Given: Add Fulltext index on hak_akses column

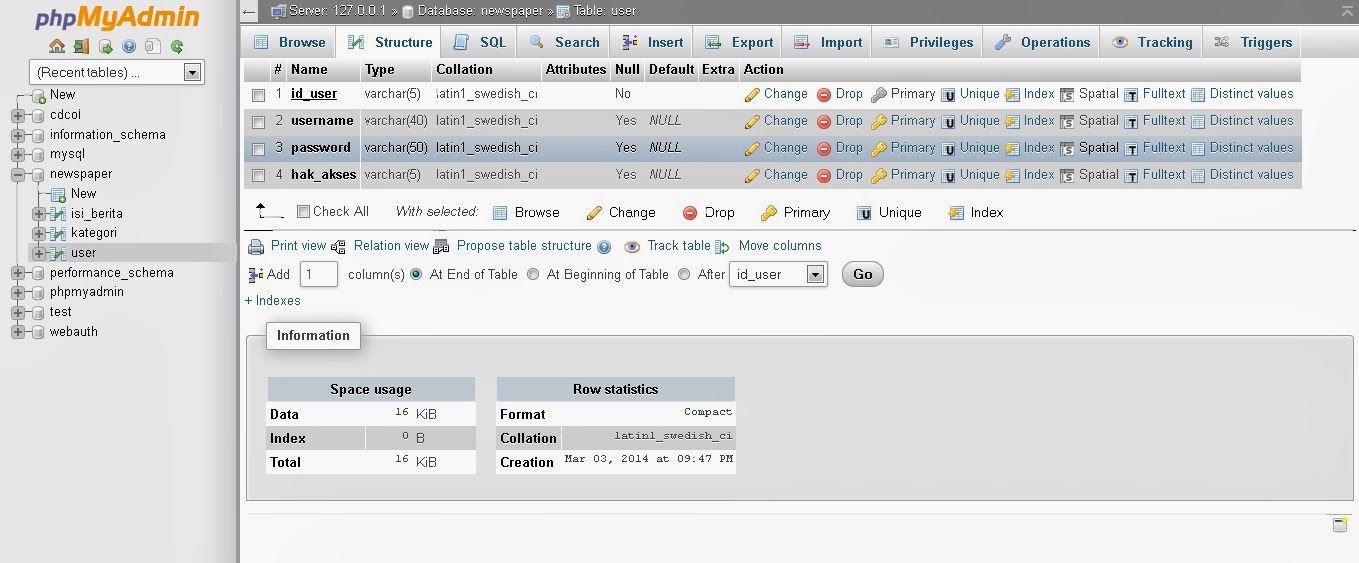Looking at the screenshot, I should (1155, 175).
